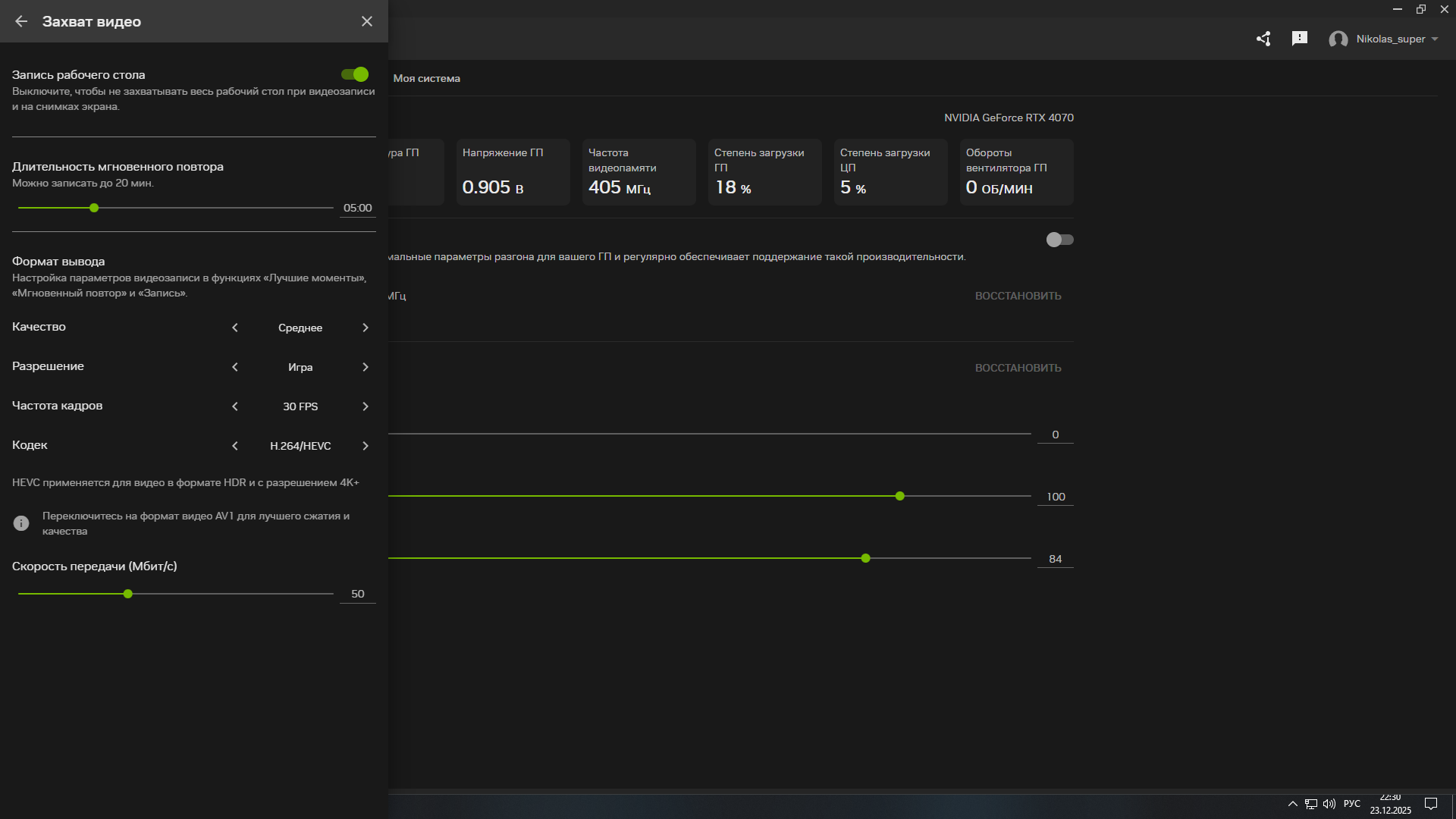Click the user avatar icon
Screen dimensions: 1456x819
click(1338, 39)
